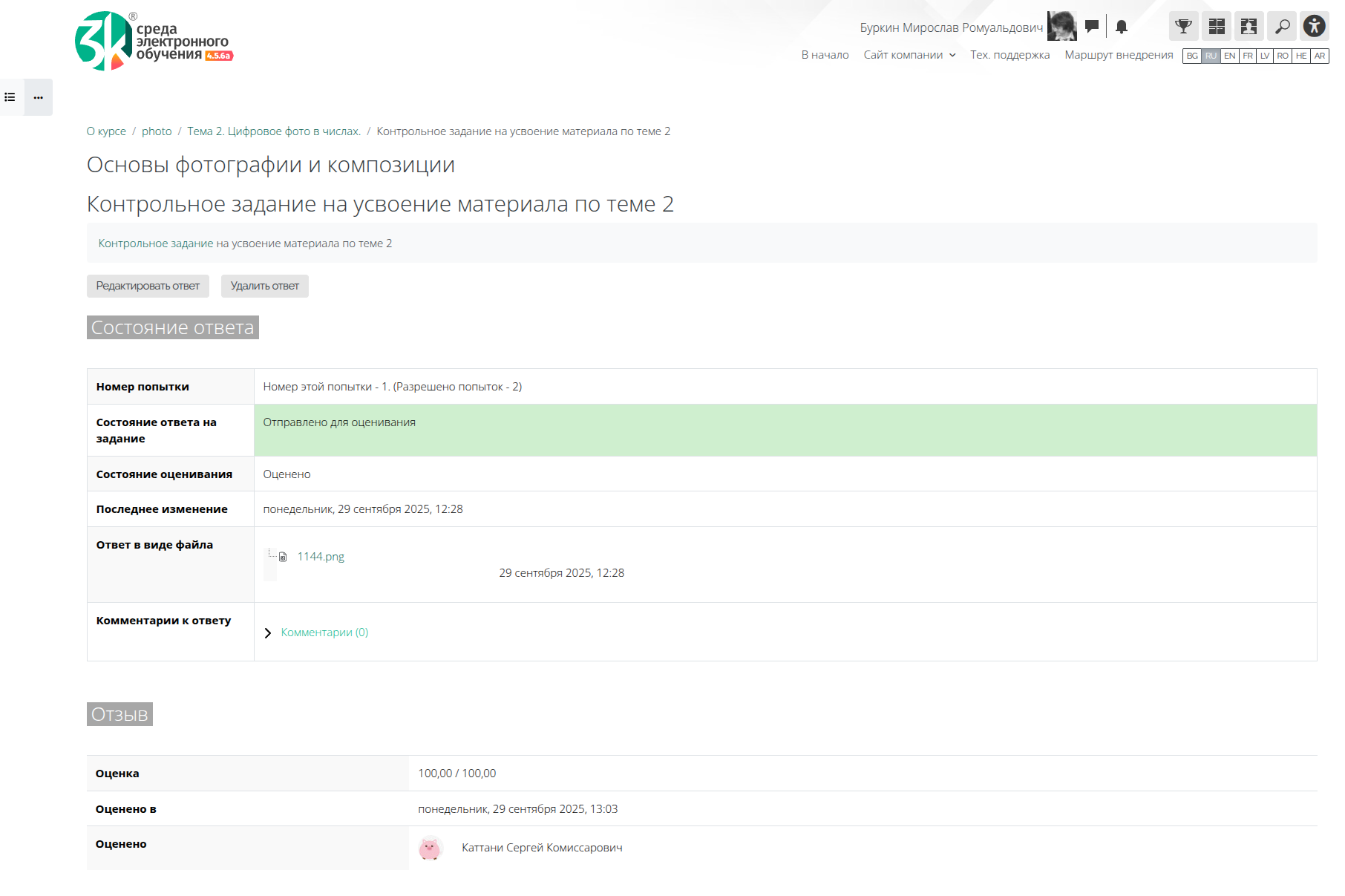This screenshot has width=1345, height=896.
Task: Open the course index list icon
Action: [10, 97]
